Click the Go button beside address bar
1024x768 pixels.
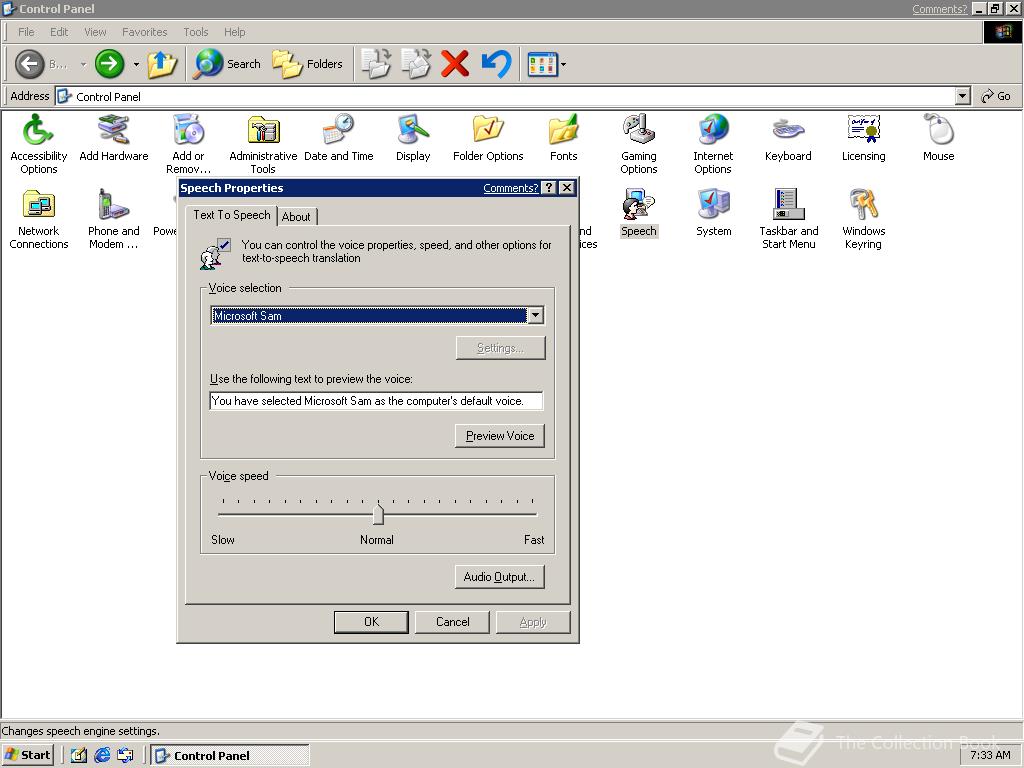pos(996,96)
